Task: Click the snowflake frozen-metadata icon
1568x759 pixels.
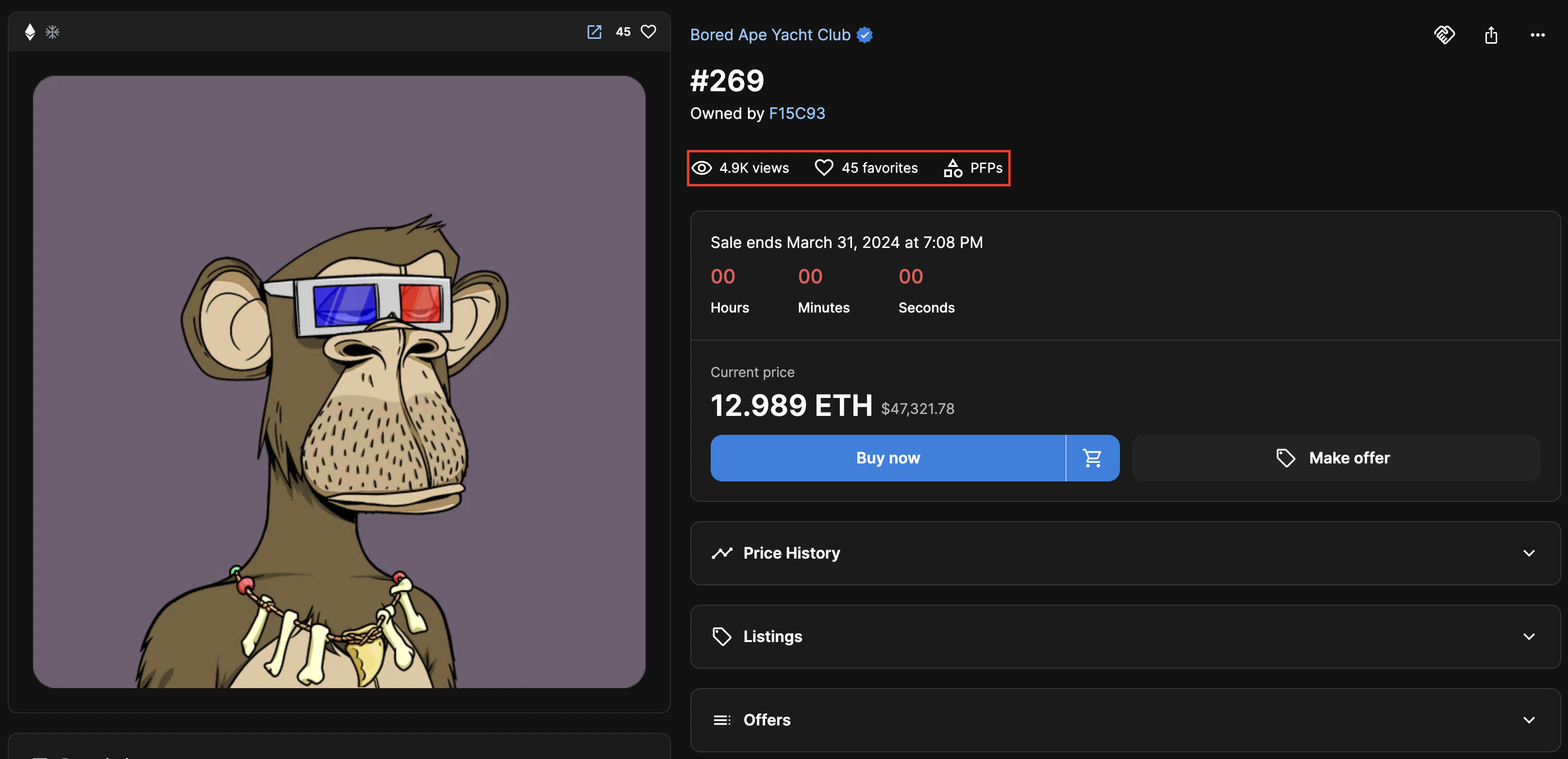Action: pyautogui.click(x=52, y=32)
